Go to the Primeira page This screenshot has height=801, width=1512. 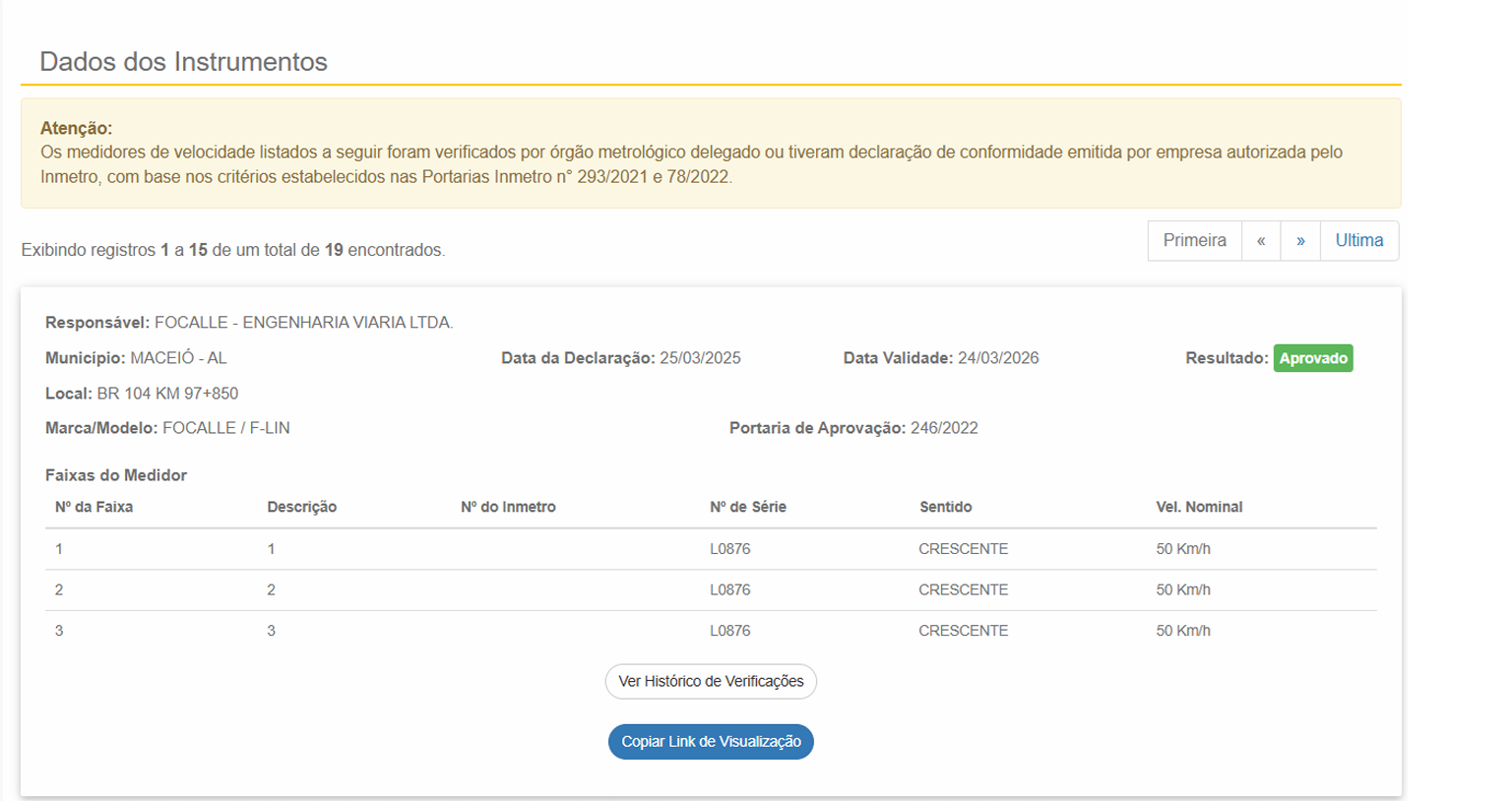[1194, 241]
